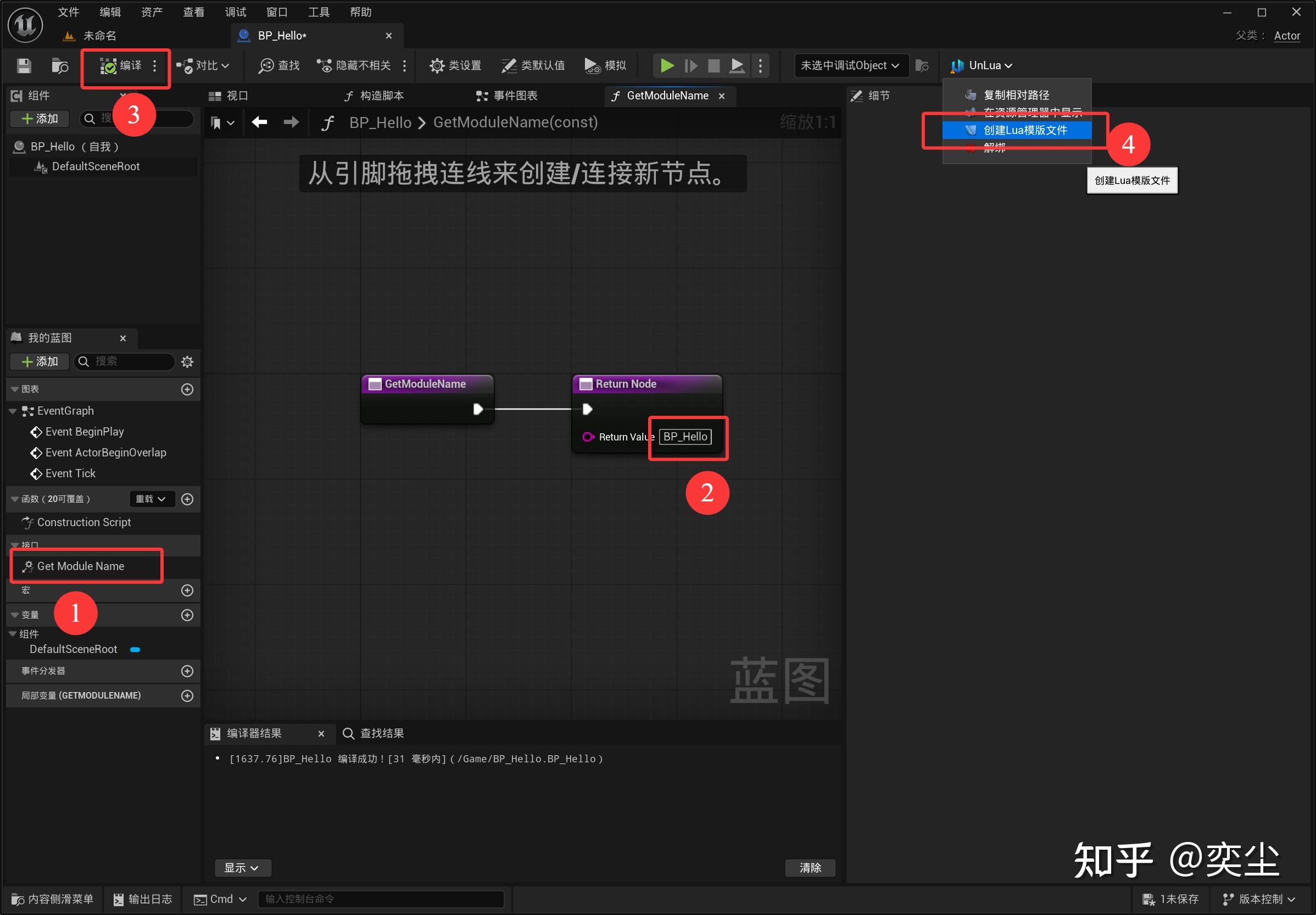Start play with the green play button
Image resolution: width=1316 pixels, height=915 pixels.
click(667, 66)
